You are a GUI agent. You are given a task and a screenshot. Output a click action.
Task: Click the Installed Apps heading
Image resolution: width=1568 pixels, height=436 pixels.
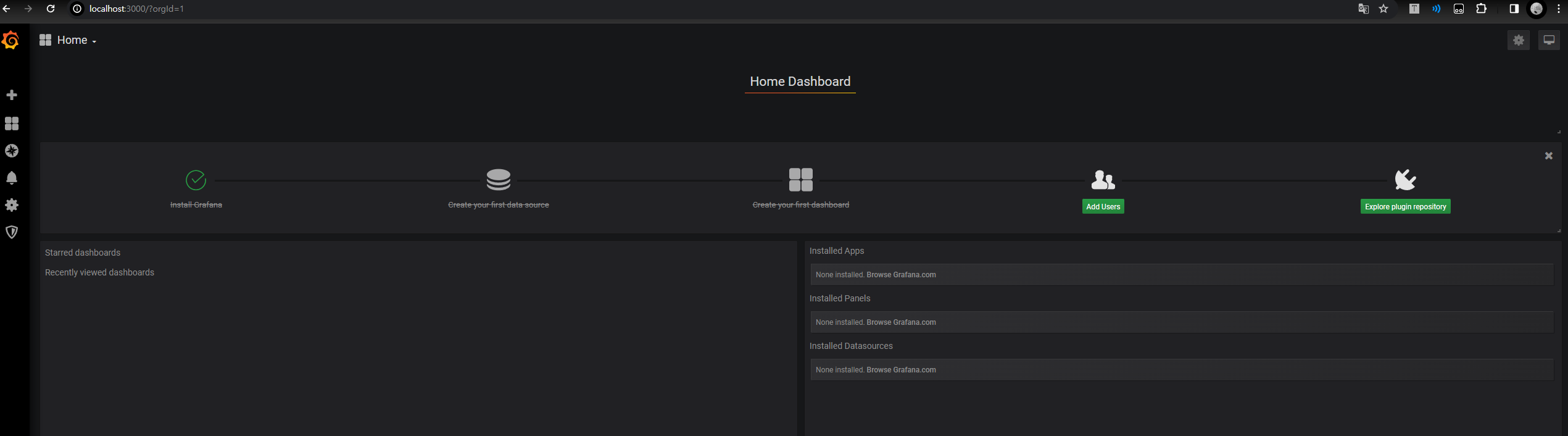pos(836,251)
